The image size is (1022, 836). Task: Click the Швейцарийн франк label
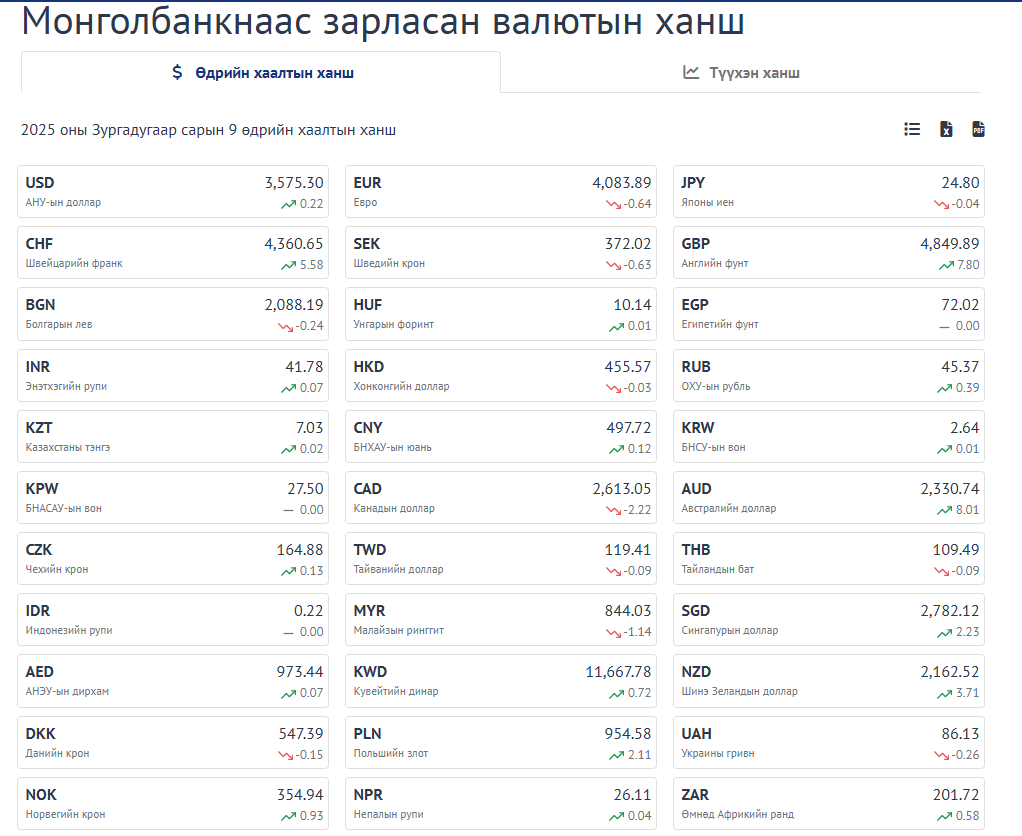[74, 263]
